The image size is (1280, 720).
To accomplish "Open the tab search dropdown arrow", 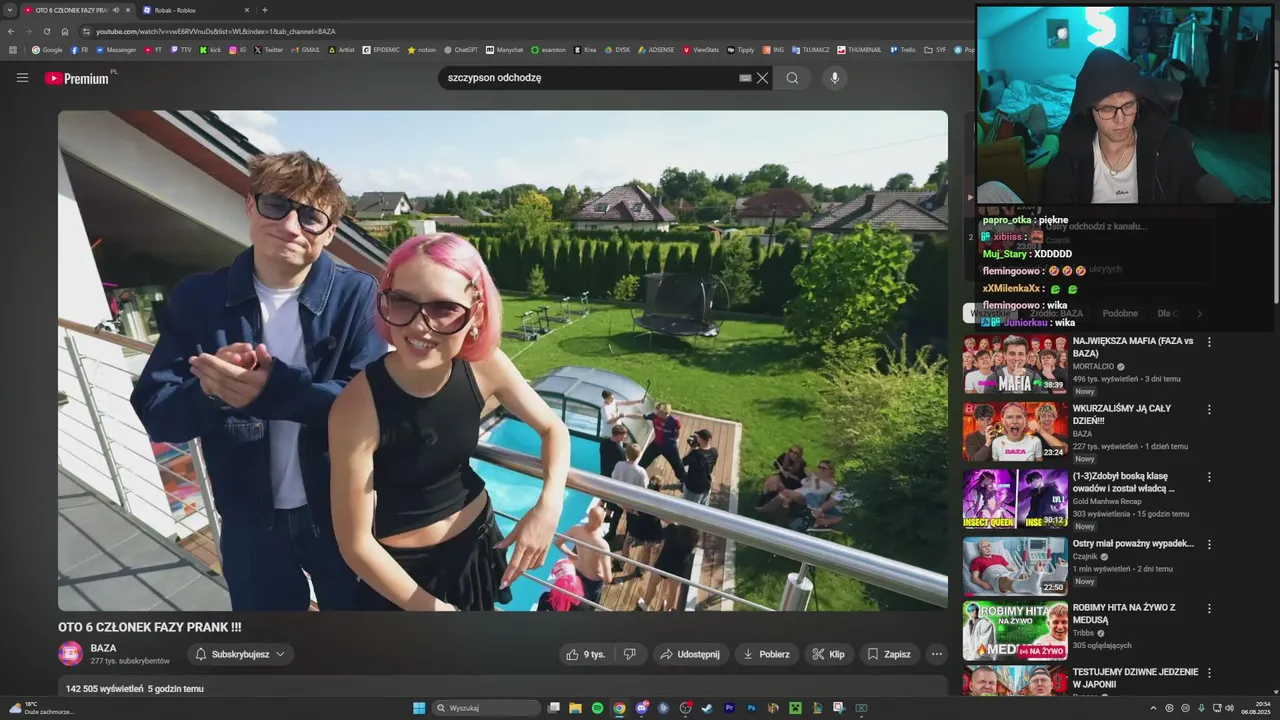I will click(10, 10).
